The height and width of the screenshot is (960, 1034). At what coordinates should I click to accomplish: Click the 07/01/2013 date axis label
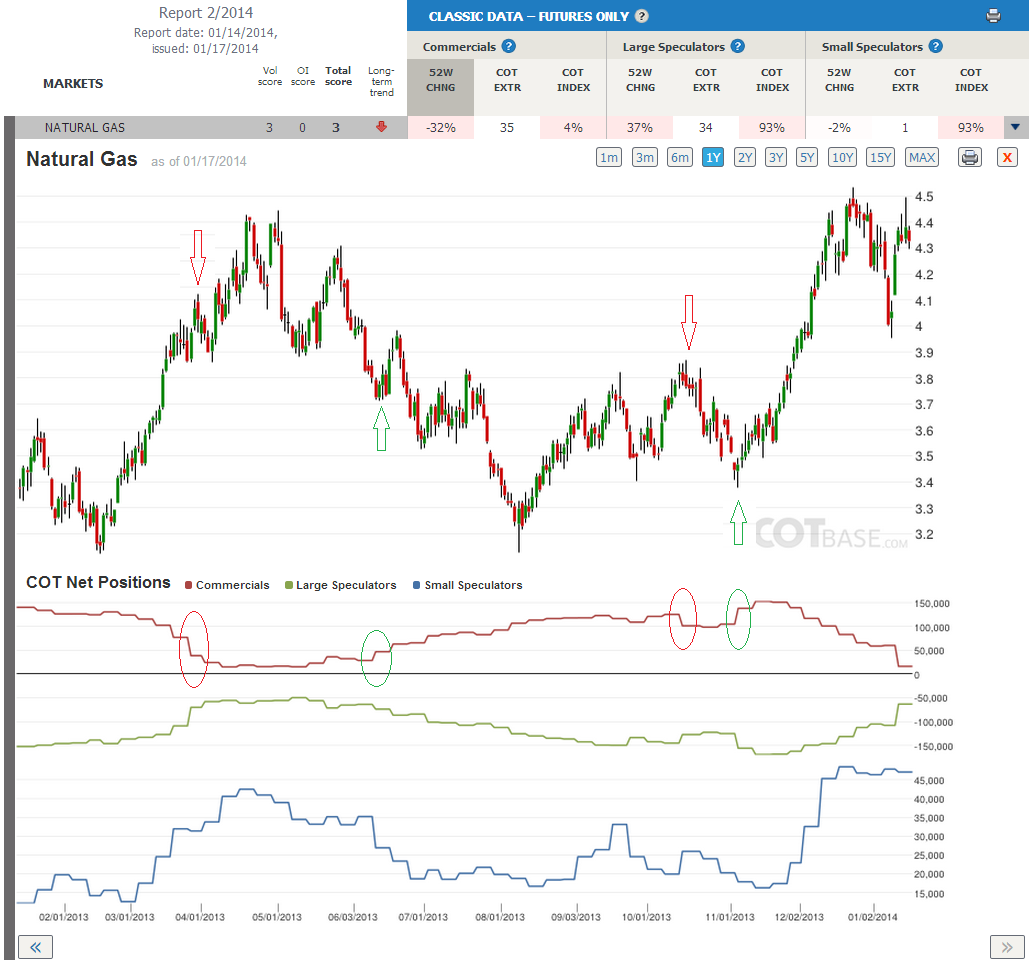[423, 917]
